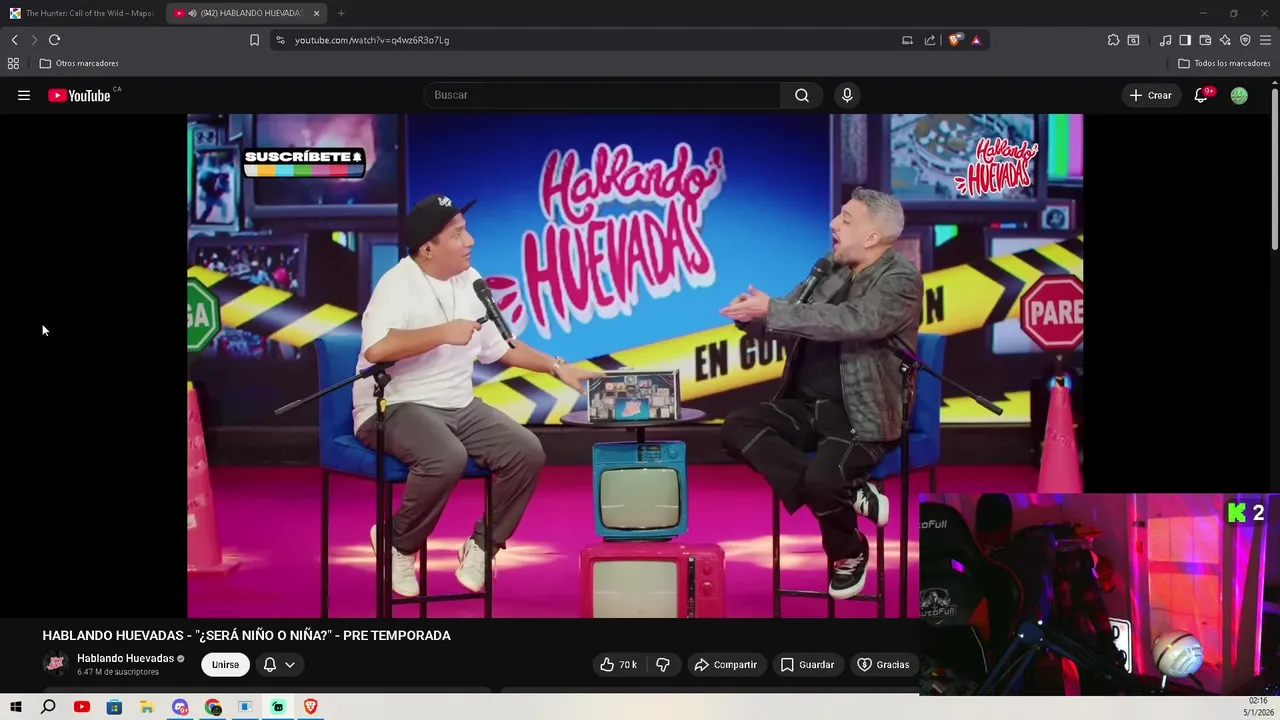Open the Brave Shields lion icon
The height and width of the screenshot is (720, 1280).
coord(955,40)
